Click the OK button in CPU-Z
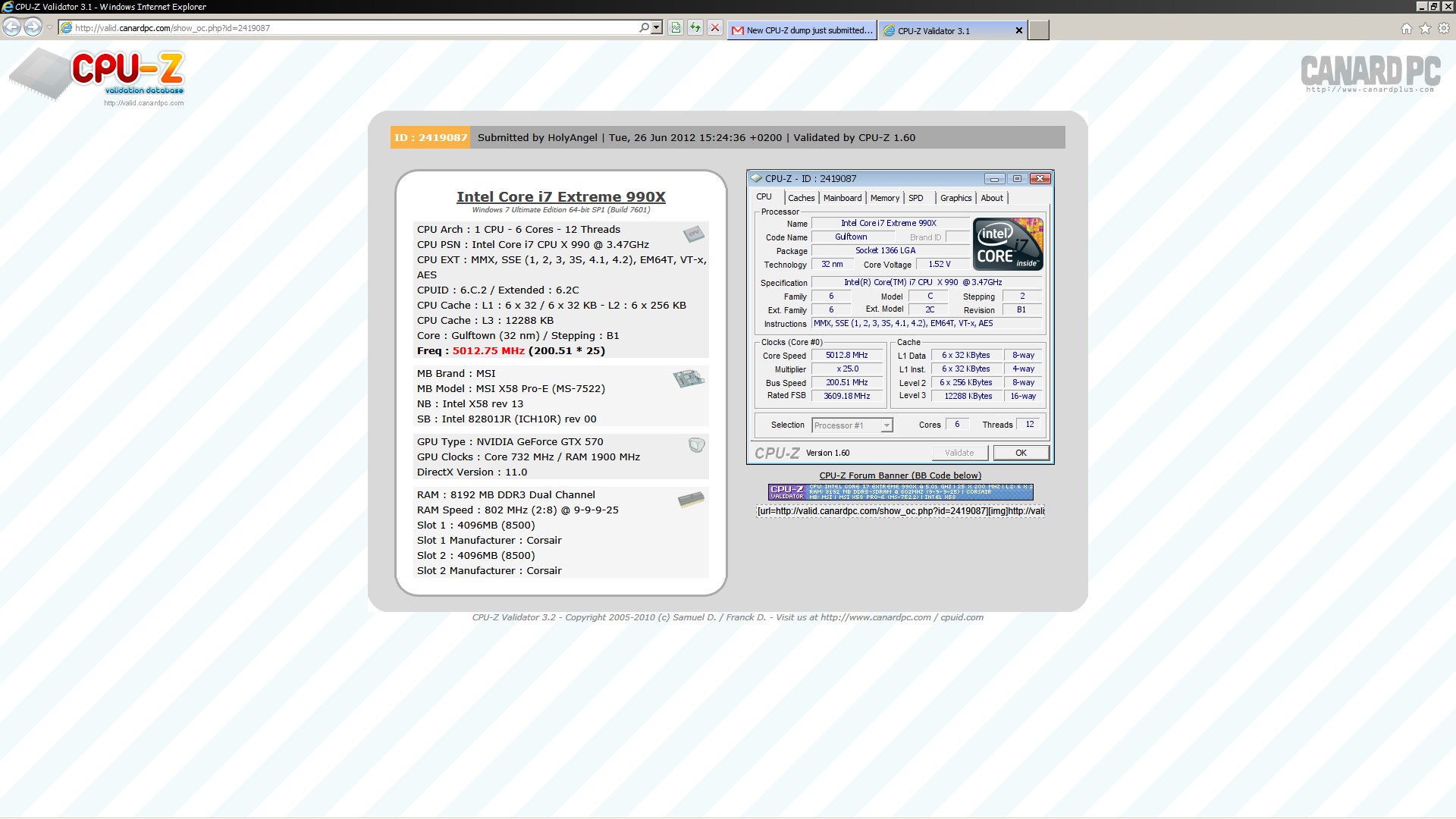The image size is (1456, 819). [x=1021, y=453]
